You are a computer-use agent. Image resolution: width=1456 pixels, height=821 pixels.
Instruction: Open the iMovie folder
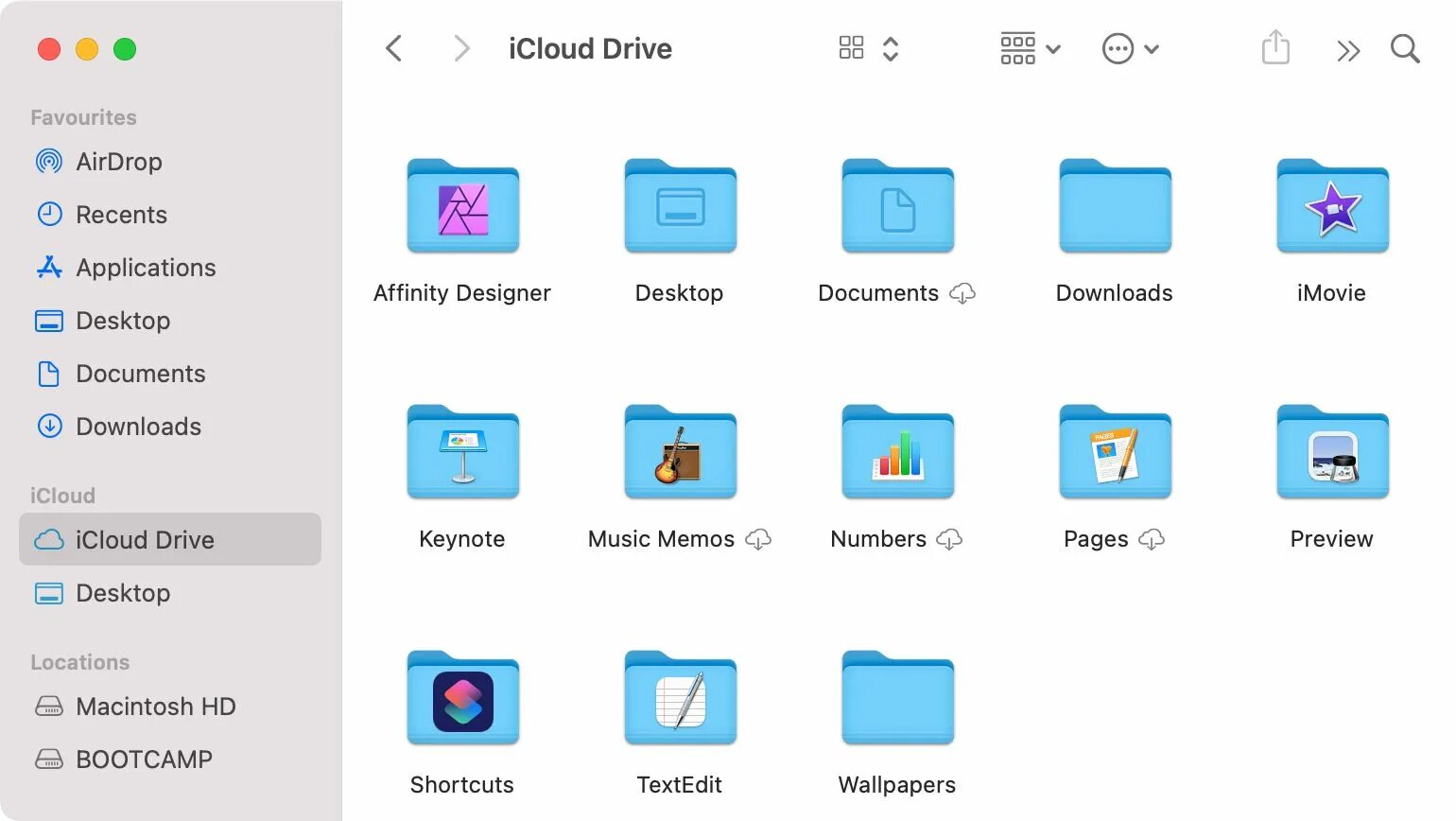click(x=1332, y=205)
